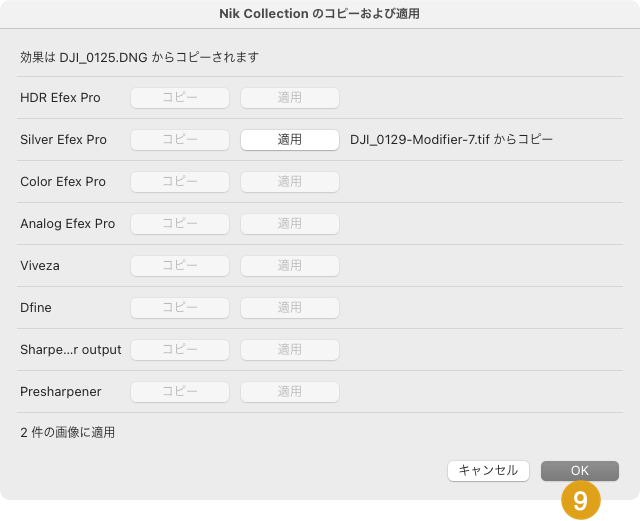
Task: Click the コピー button for Presharpener
Action: point(180,392)
